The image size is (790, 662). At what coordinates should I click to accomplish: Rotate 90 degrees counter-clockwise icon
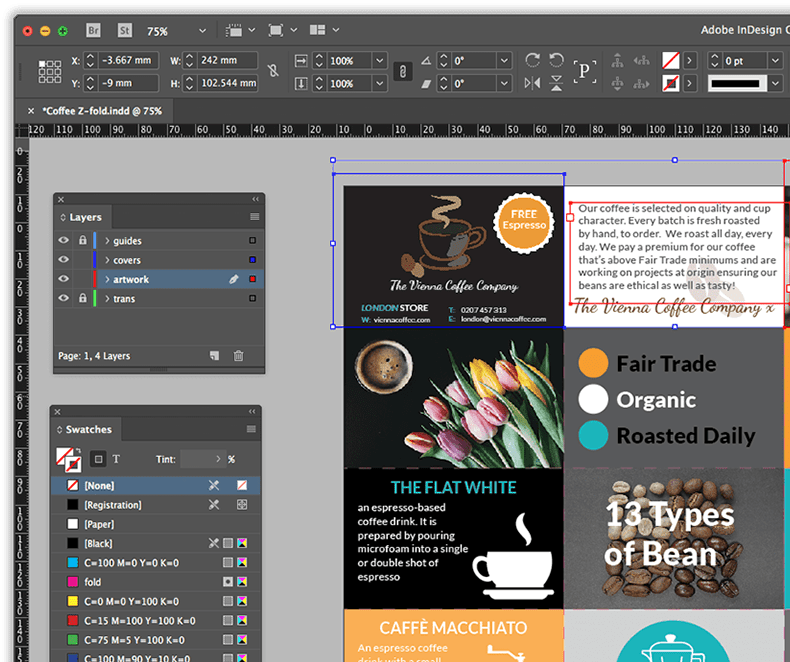coord(556,60)
